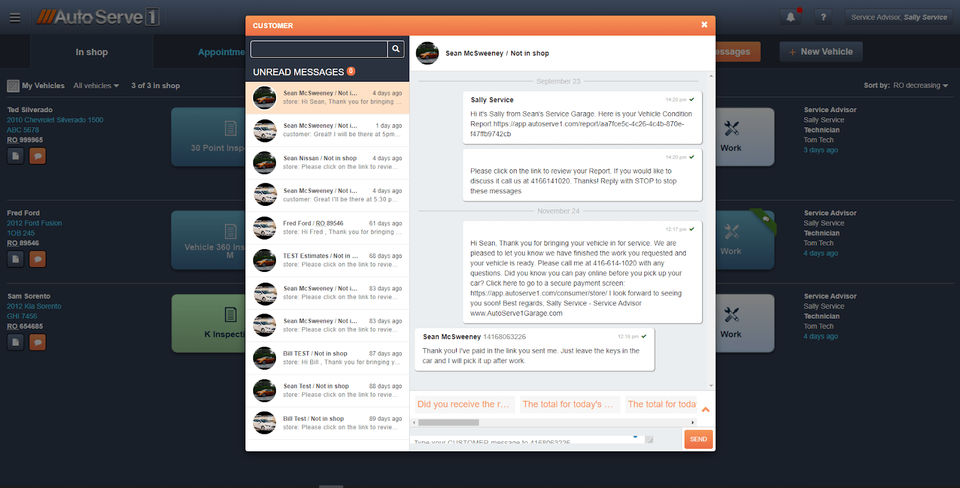Viewport: 960px width, 488px height.
Task: Click the orange Messages tab button
Action: [738, 51]
